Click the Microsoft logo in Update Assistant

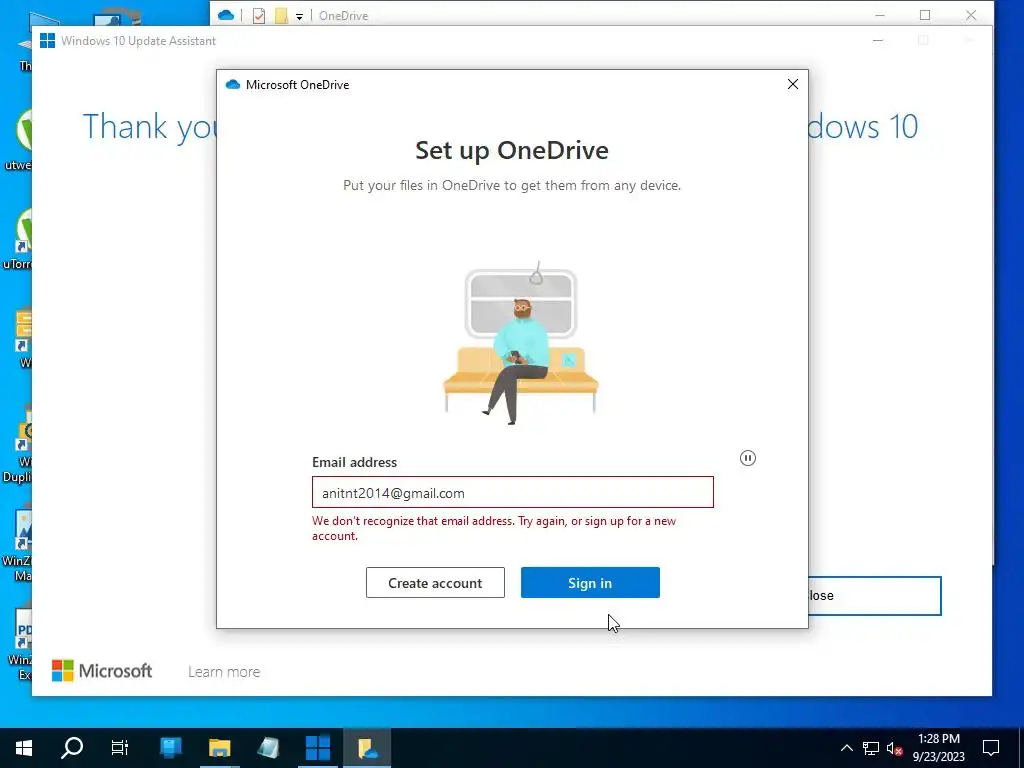pos(102,671)
